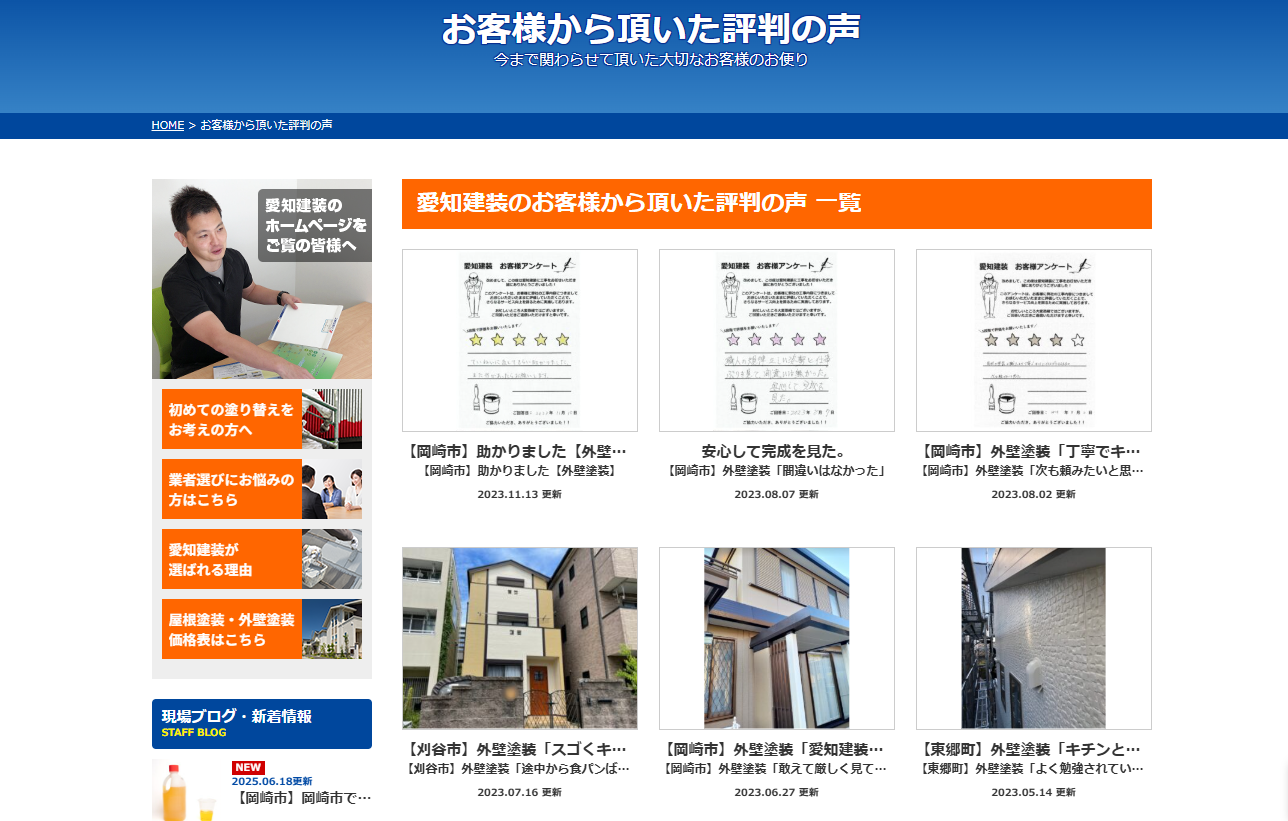1288x821 pixels.
Task: Click subtitle 【岡崎市】外壁塗装「敢えて厳しく見て…
Action: (777, 769)
